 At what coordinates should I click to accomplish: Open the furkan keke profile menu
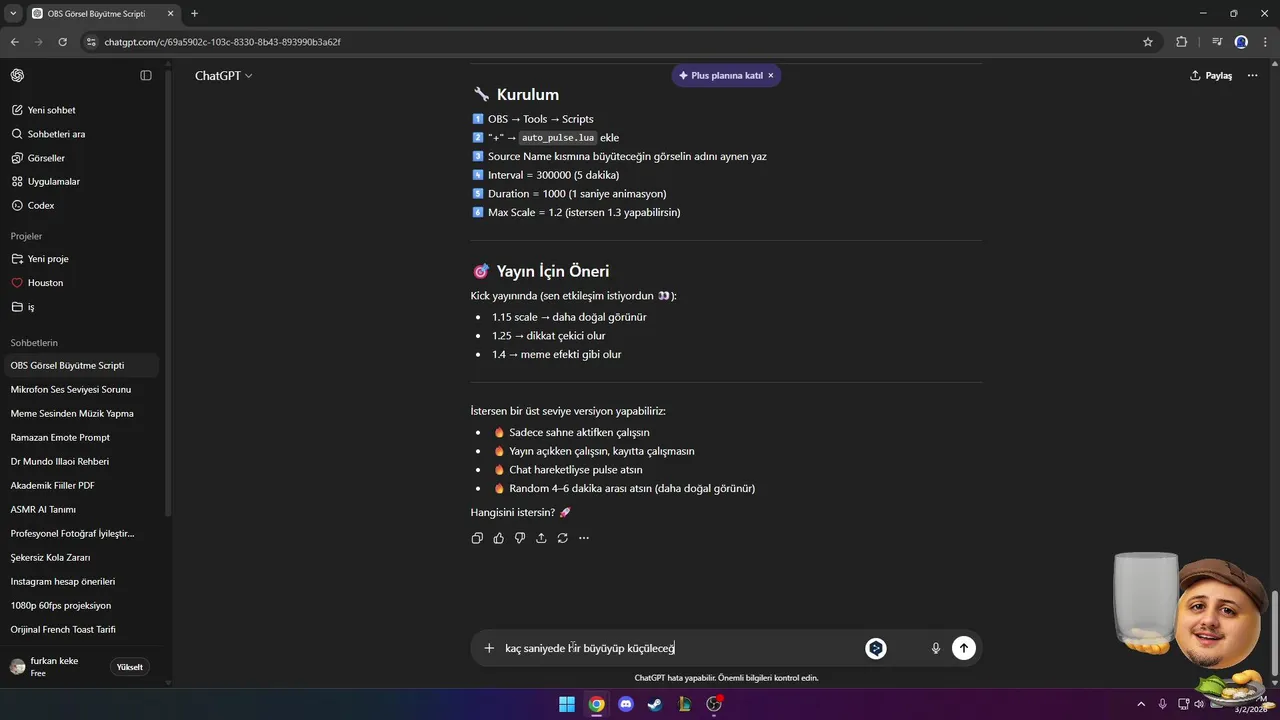(55, 667)
